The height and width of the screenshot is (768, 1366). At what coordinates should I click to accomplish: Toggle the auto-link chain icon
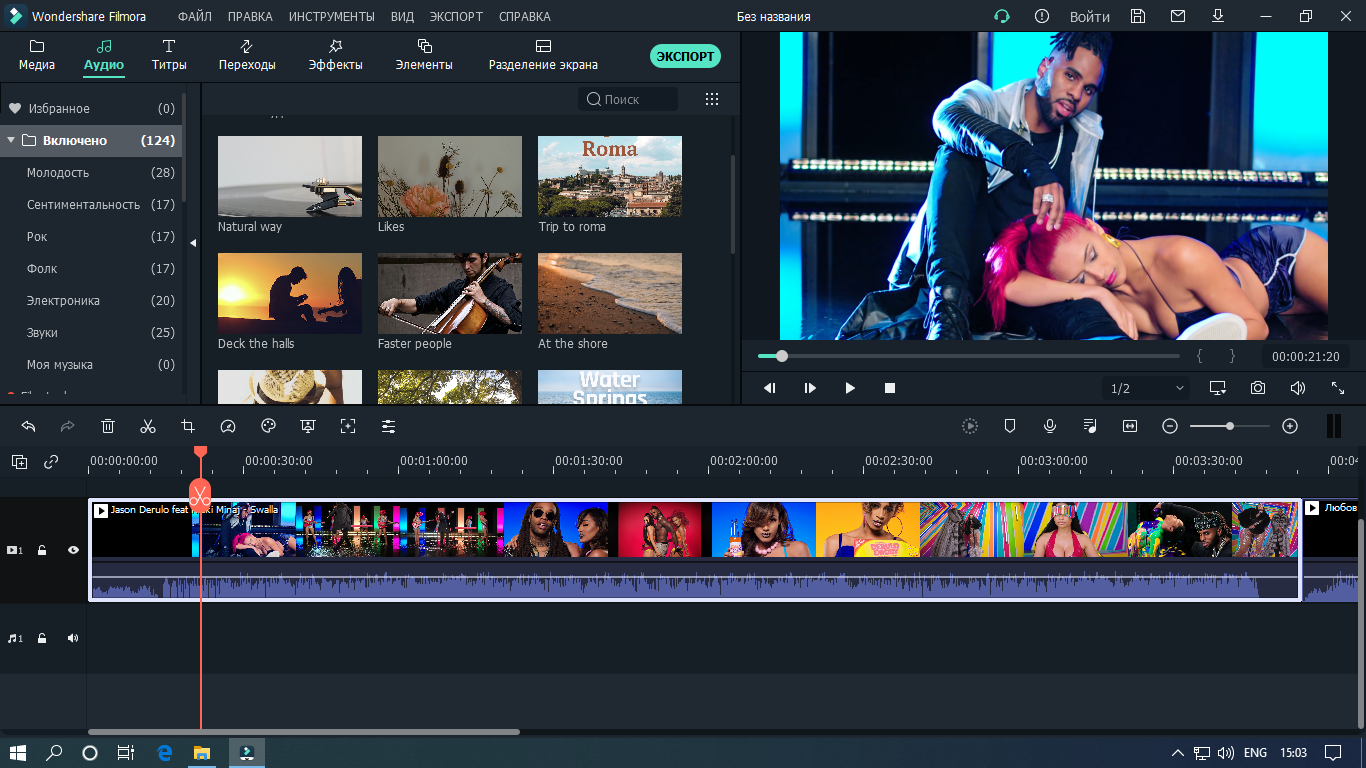(x=51, y=461)
